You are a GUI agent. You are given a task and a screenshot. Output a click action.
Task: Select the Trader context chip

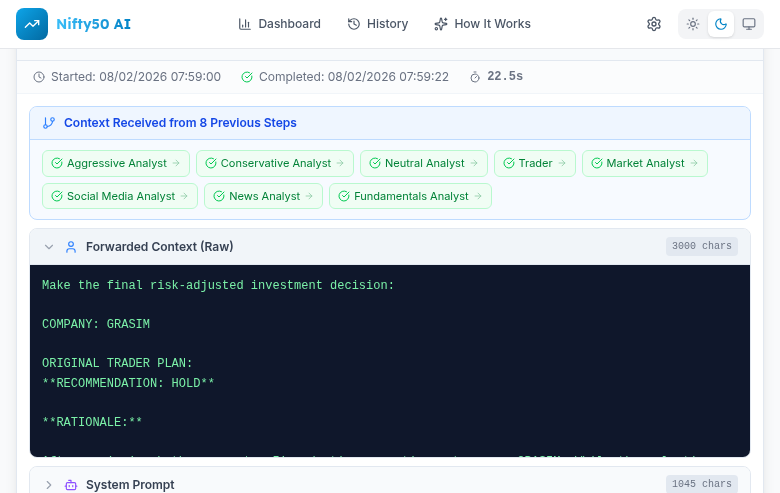(x=535, y=163)
